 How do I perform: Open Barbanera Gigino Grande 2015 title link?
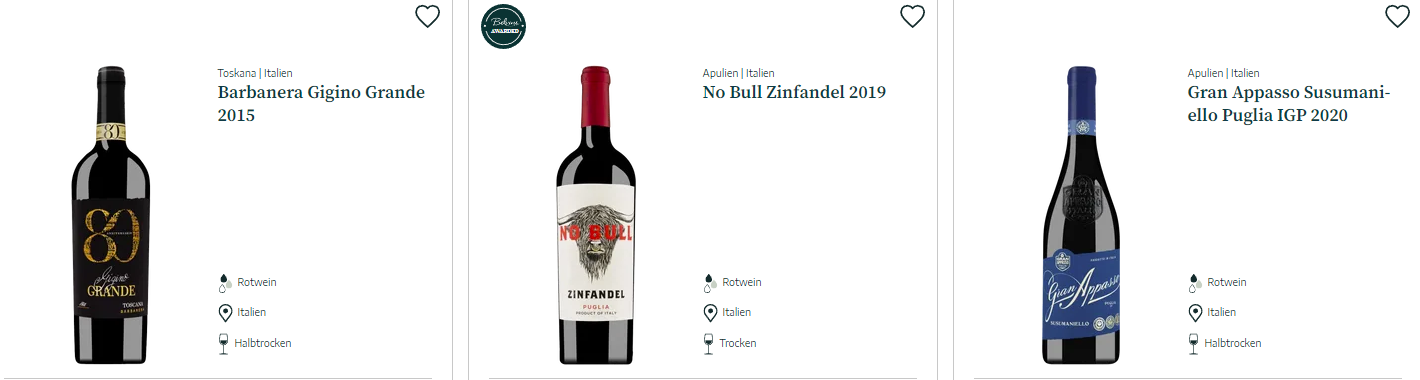tap(321, 104)
